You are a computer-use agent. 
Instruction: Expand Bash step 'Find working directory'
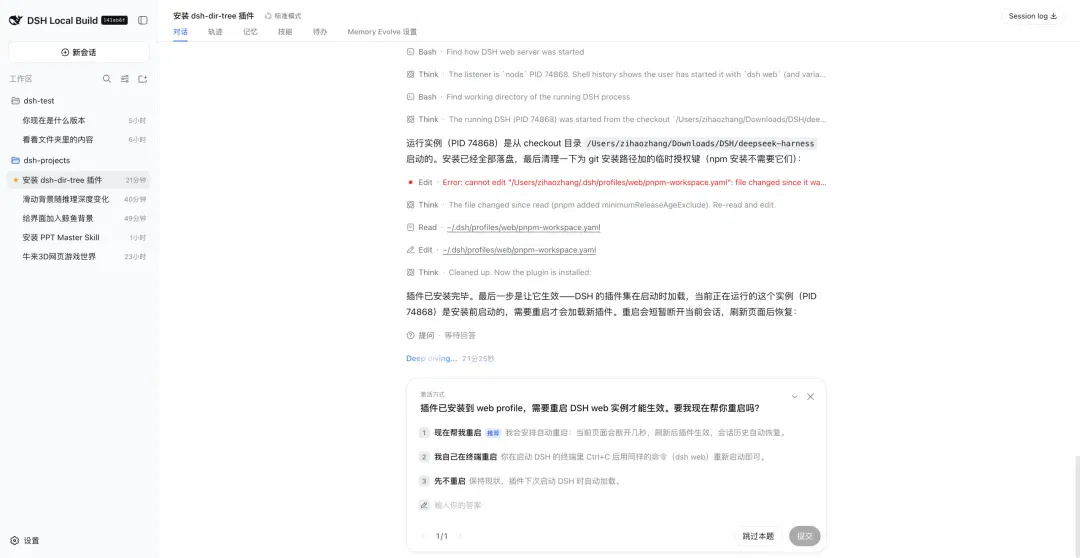coord(518,97)
